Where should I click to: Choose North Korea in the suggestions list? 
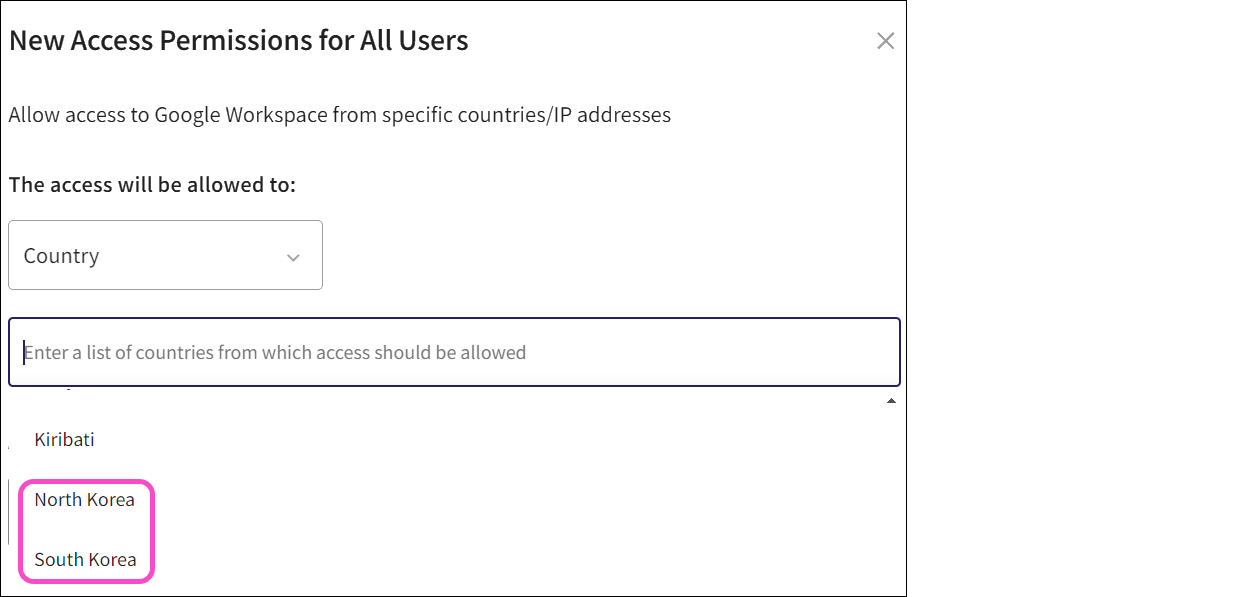[84, 499]
